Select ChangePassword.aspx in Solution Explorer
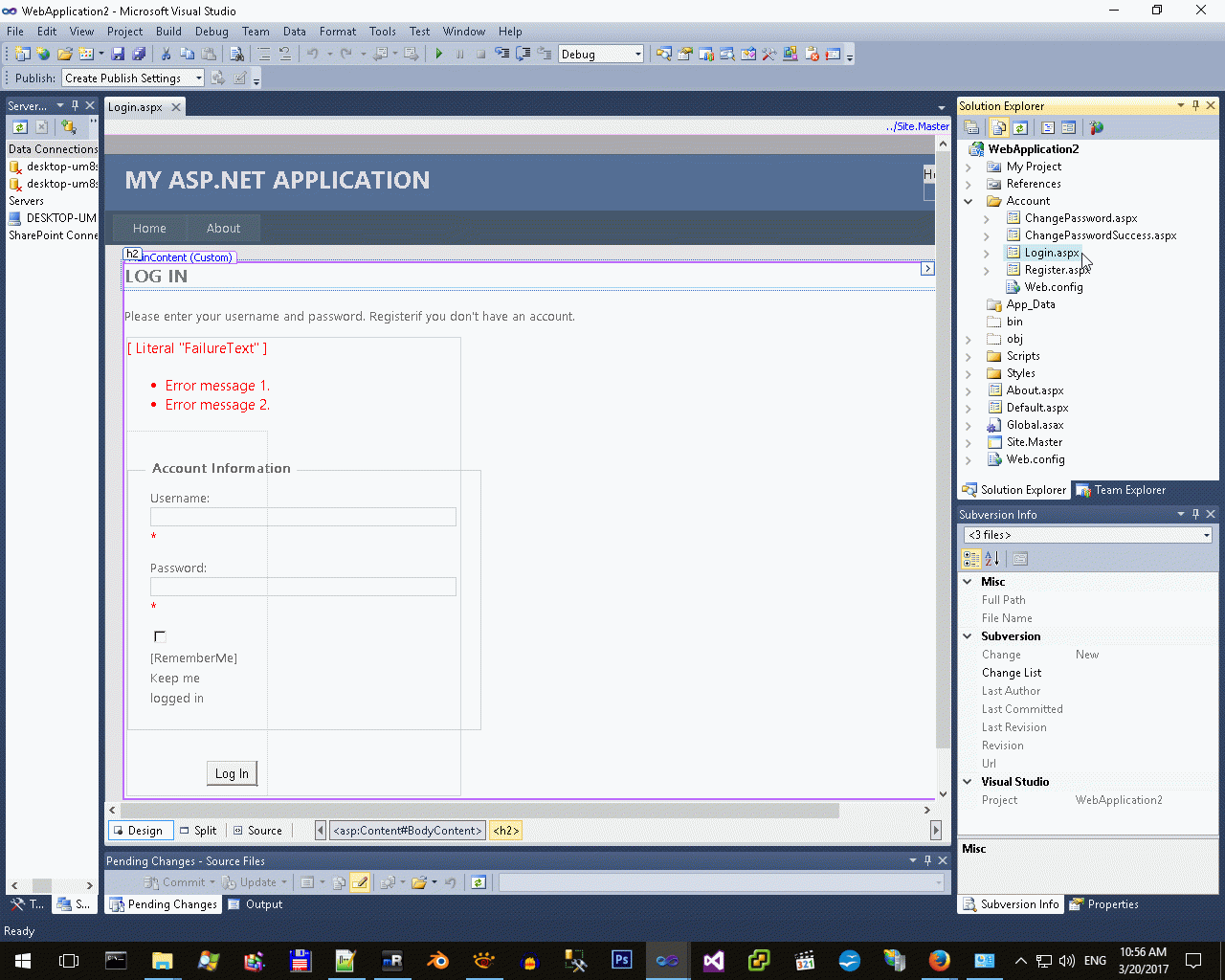The height and width of the screenshot is (980, 1225). click(x=1080, y=218)
